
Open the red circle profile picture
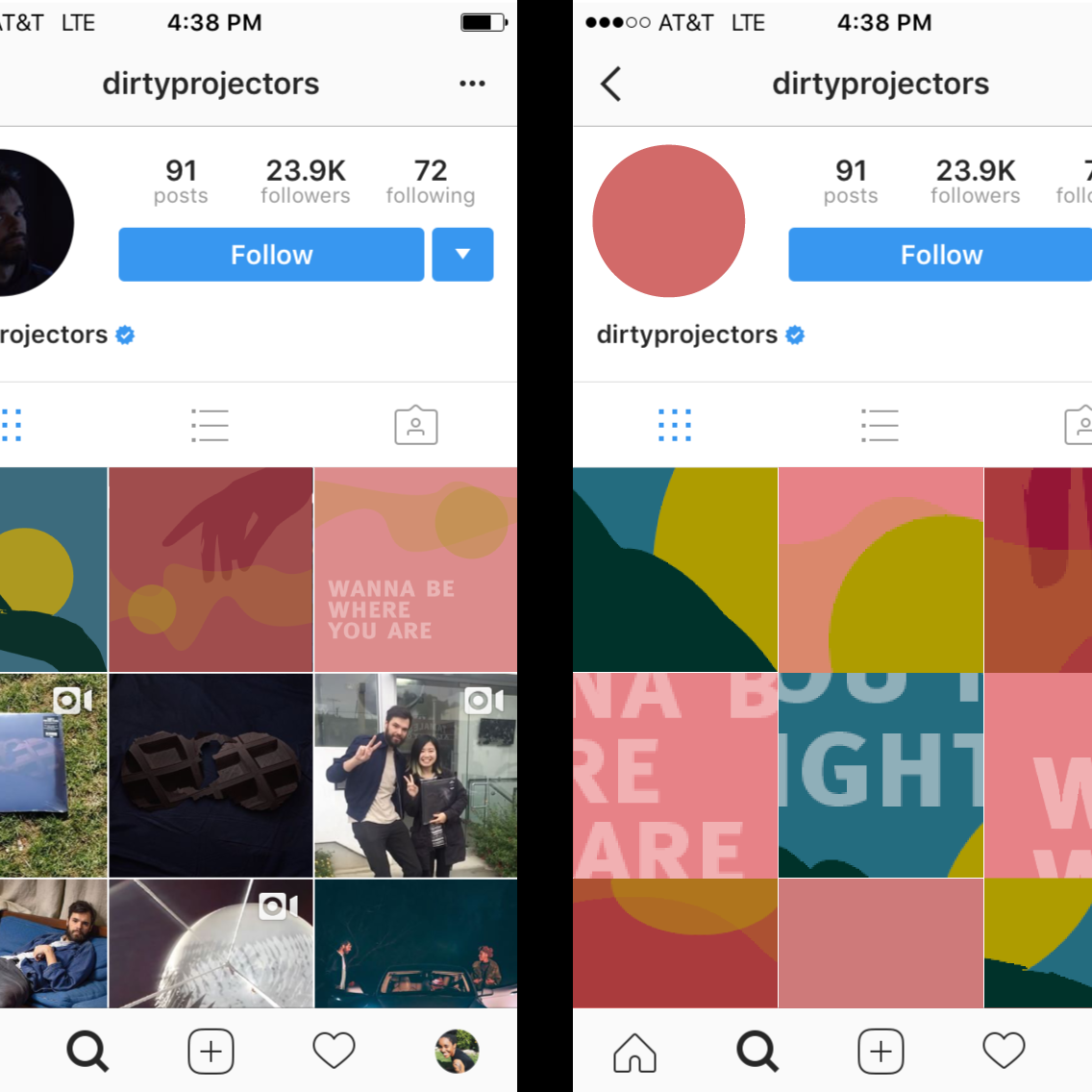pyautogui.click(x=669, y=221)
